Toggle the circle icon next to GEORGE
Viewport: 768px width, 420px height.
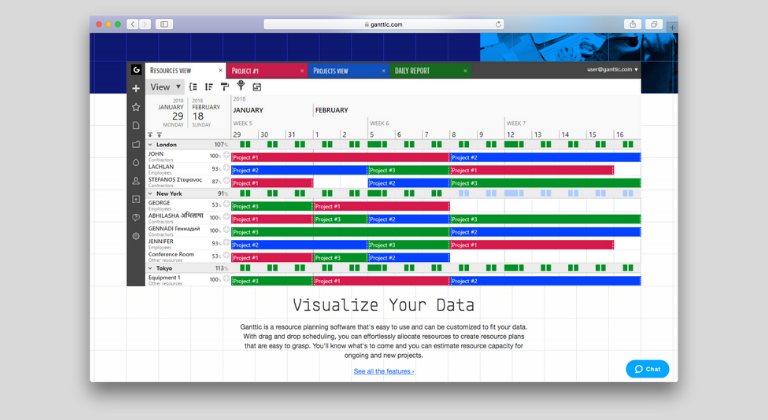[x=226, y=205]
